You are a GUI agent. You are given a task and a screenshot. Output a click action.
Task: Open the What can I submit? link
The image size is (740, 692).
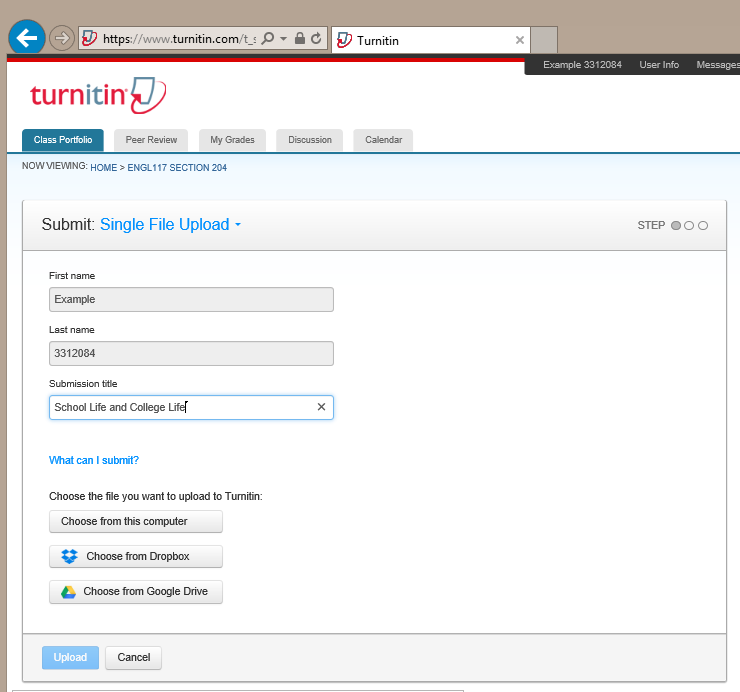(94, 460)
